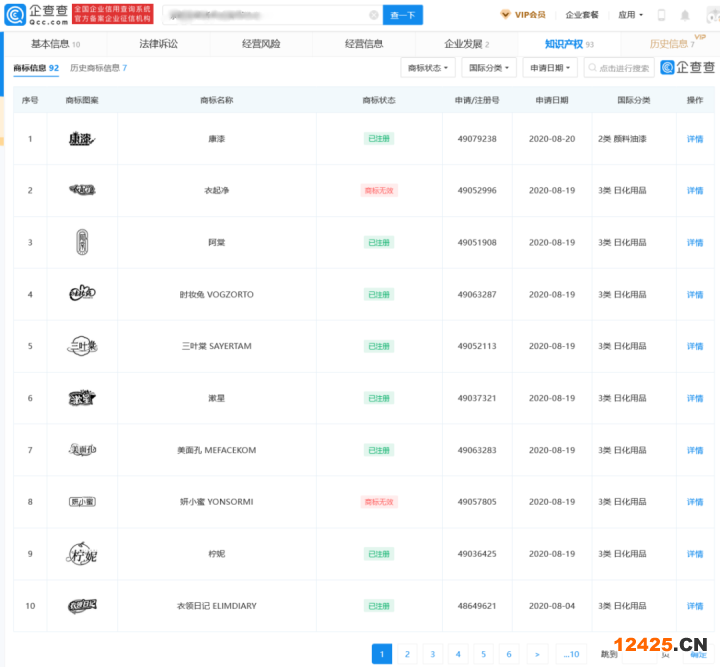Click the mobile phone icon in header

pos(661,15)
